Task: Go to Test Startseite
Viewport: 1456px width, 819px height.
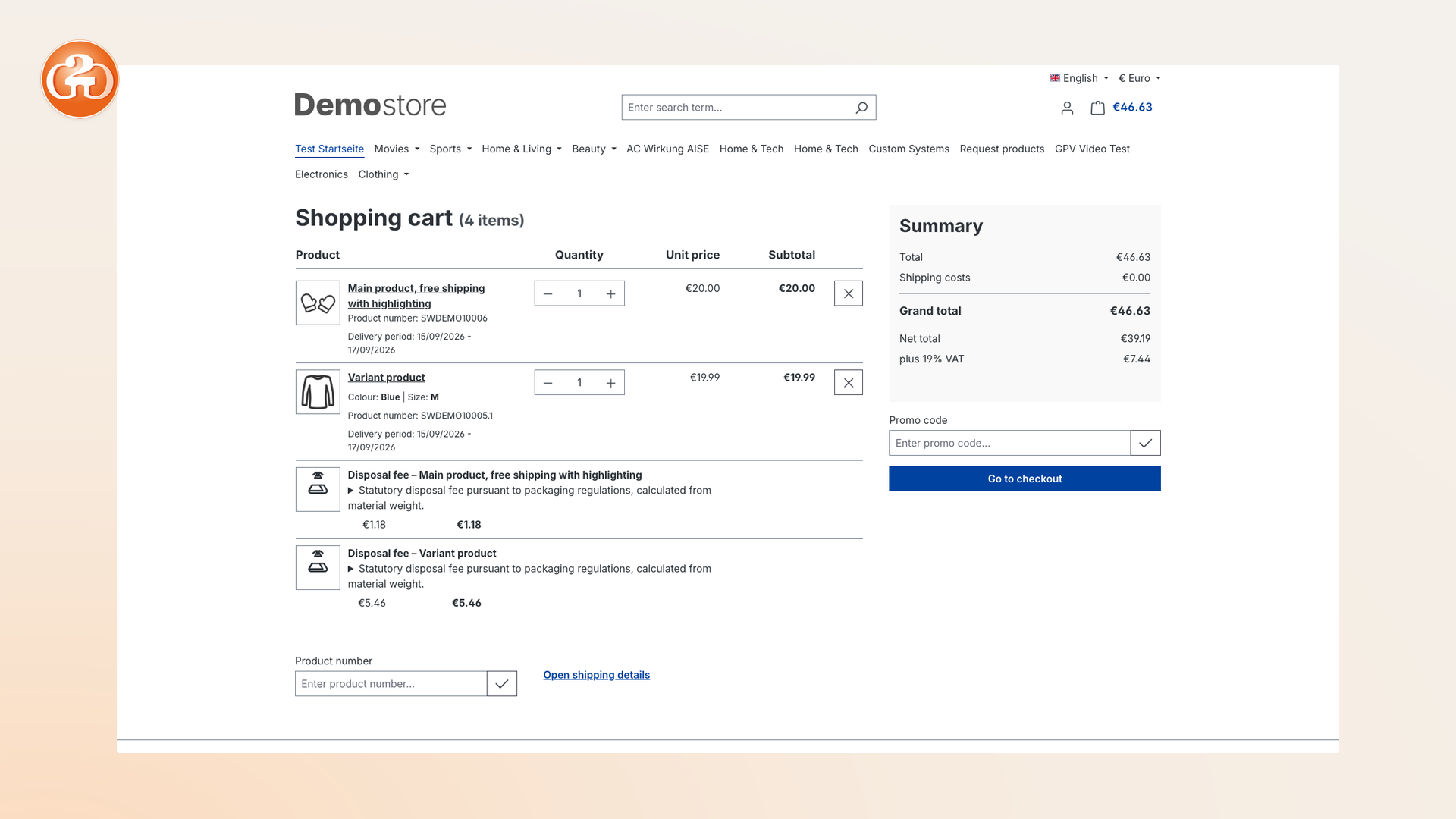Action: click(329, 149)
